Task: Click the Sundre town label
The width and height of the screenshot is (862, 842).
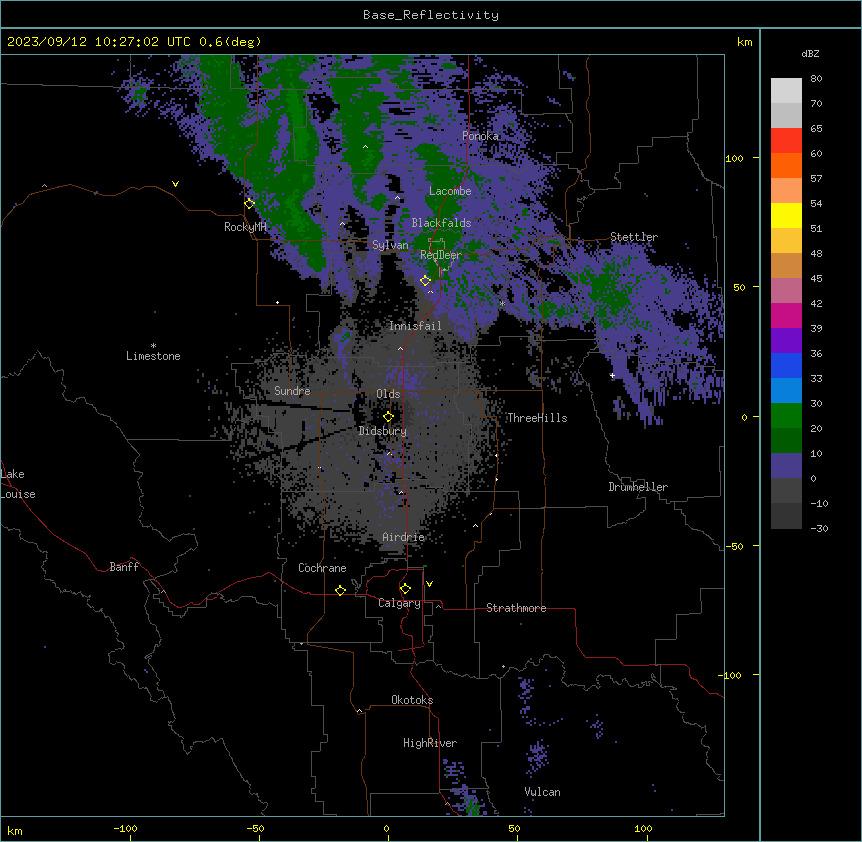Action: [x=292, y=391]
